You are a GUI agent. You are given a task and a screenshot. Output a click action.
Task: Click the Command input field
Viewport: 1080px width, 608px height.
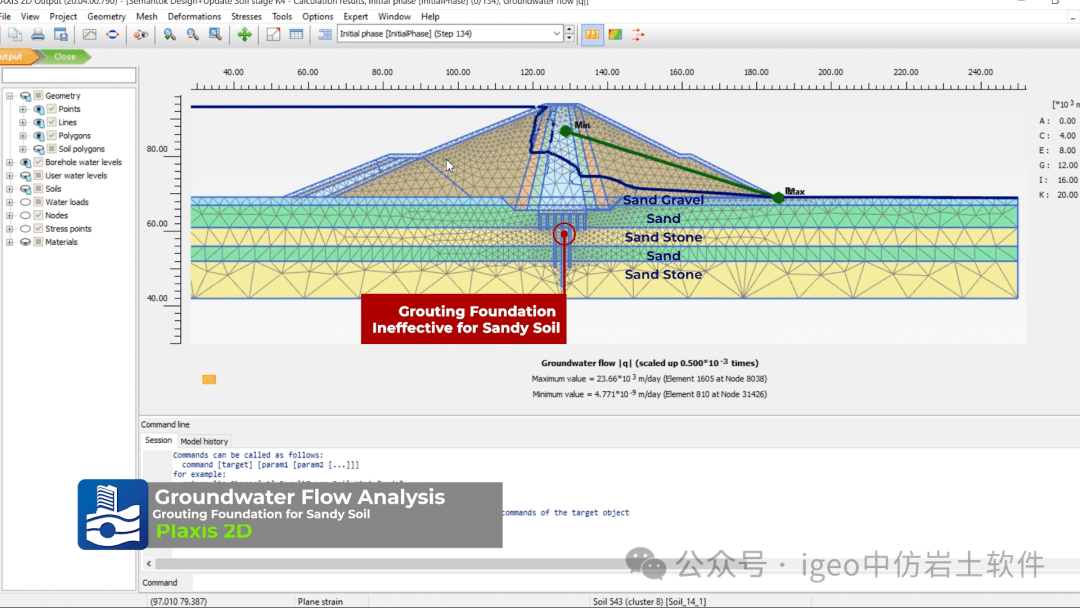click(600, 582)
